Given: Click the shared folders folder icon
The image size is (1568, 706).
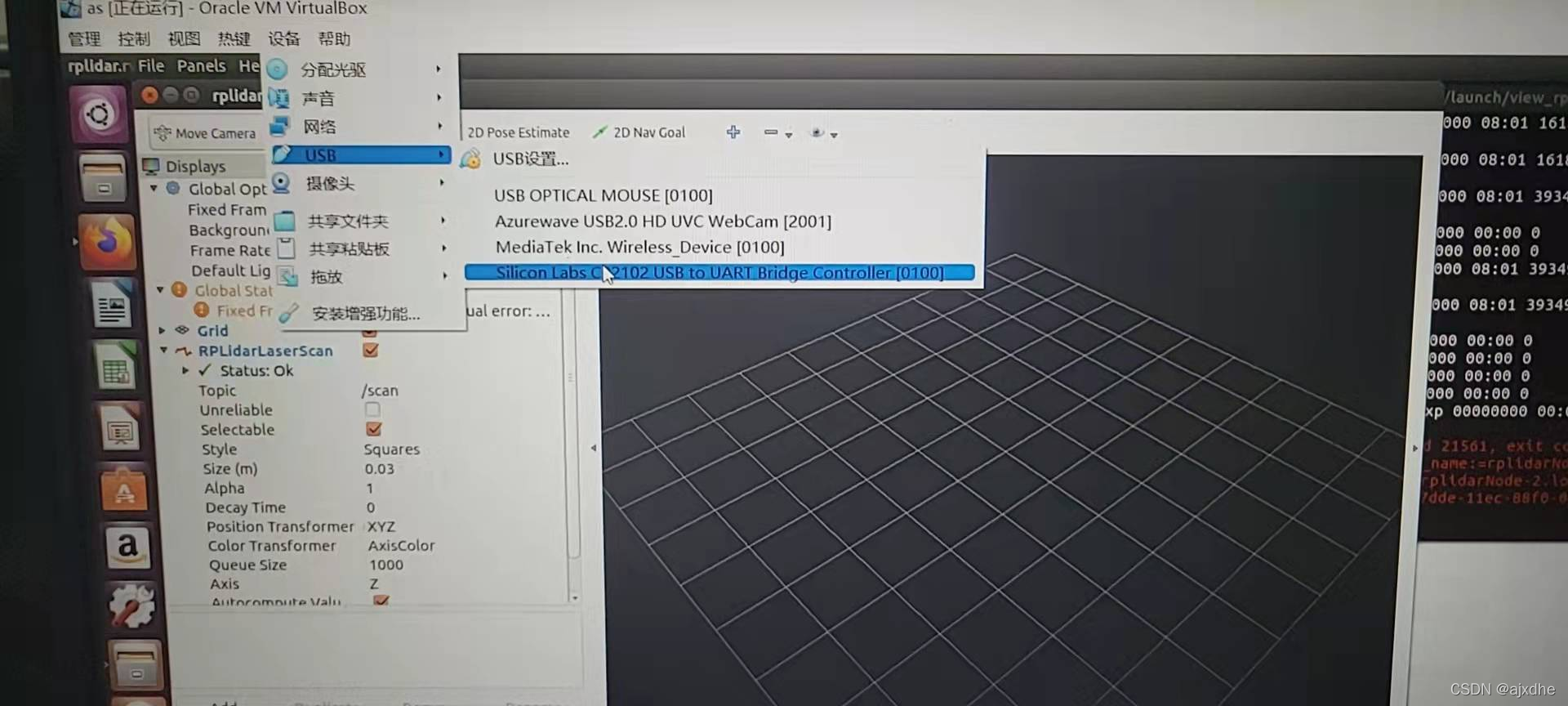Looking at the screenshot, I should 284,221.
